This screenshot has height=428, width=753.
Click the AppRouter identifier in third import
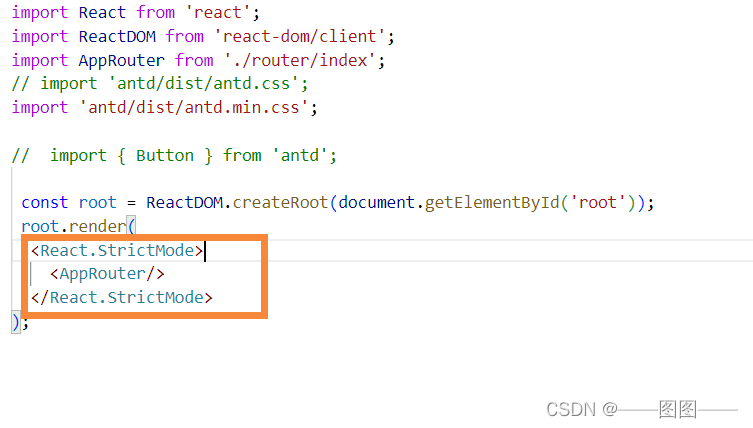pos(121,61)
